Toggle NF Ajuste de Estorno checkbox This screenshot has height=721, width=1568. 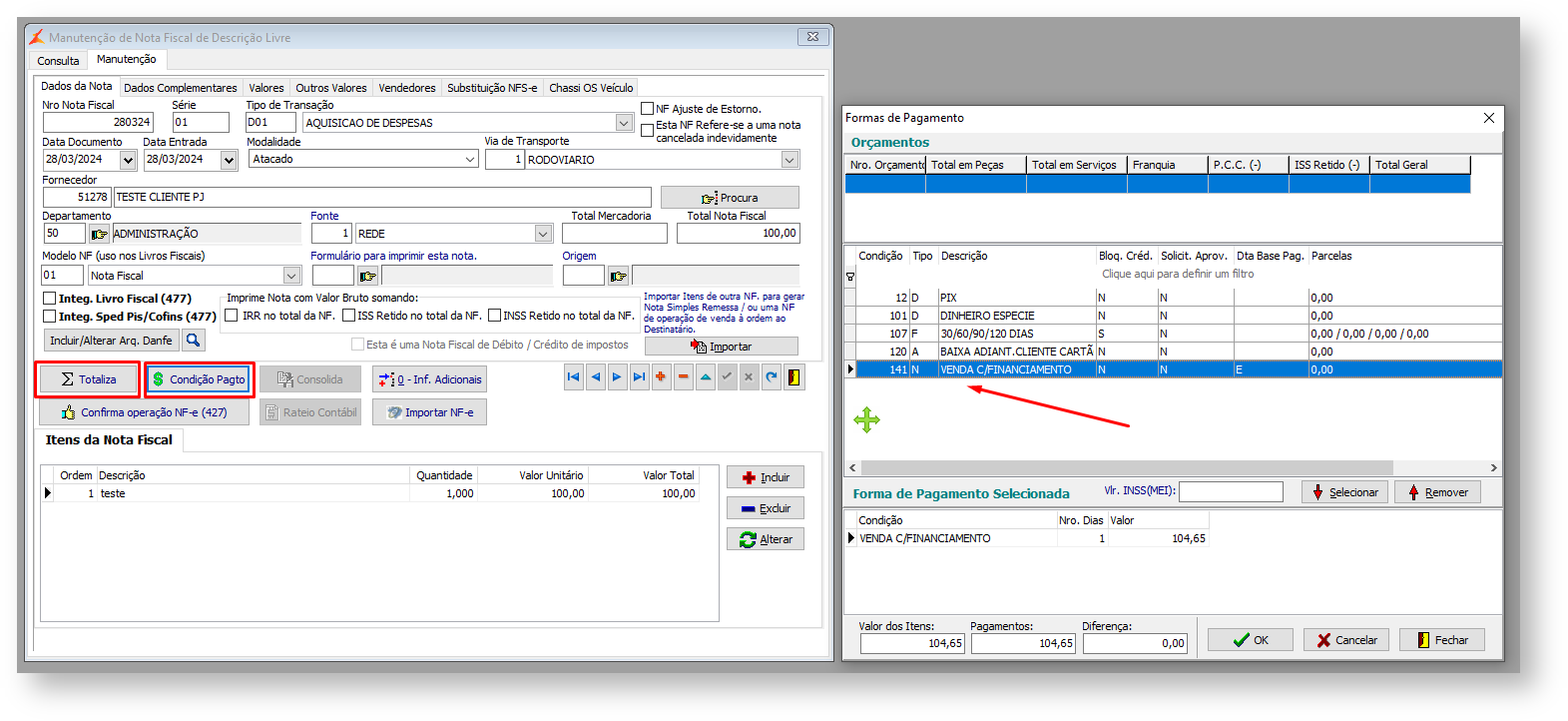[x=647, y=109]
